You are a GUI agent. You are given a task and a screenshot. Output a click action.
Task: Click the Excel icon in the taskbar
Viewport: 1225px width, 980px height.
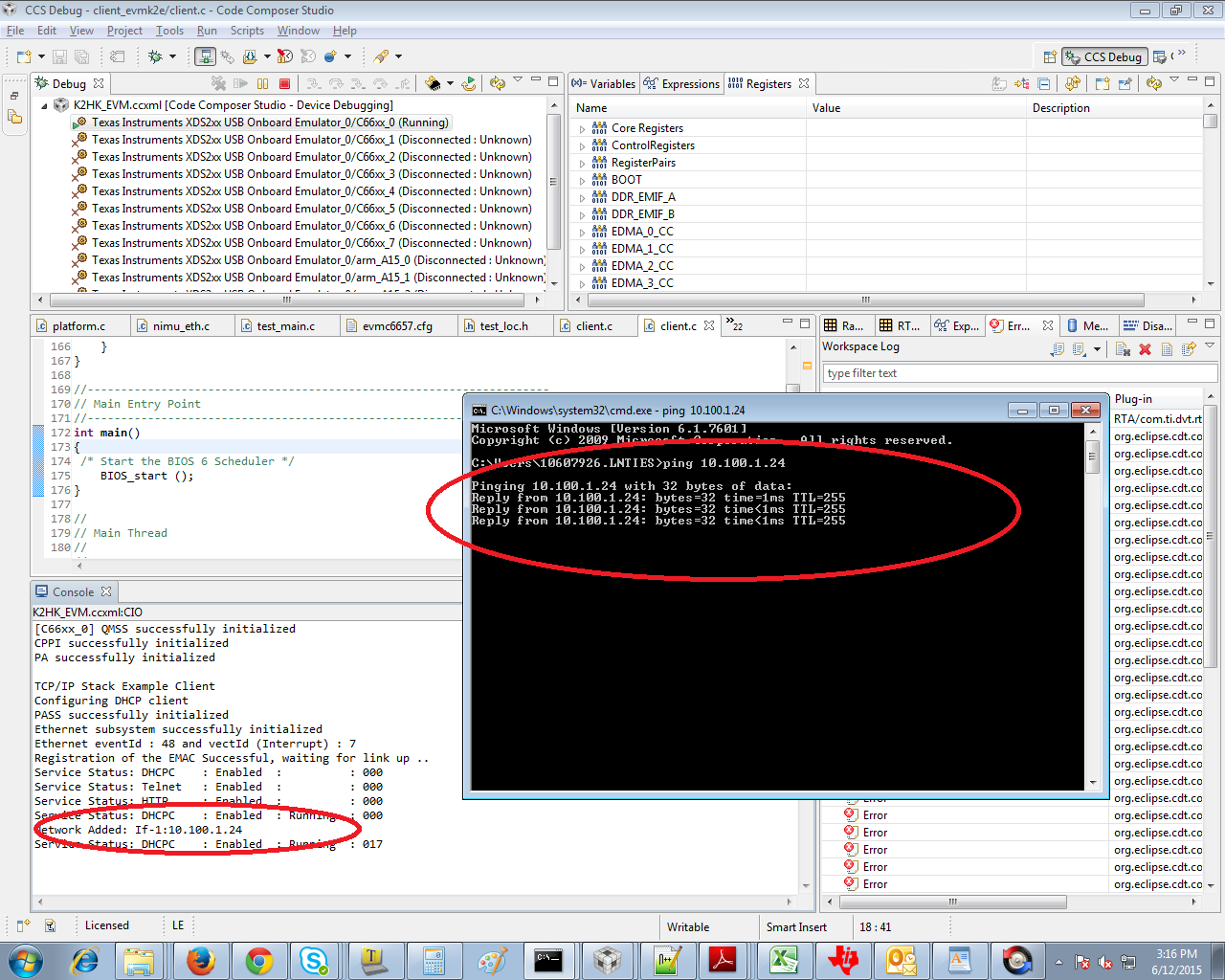point(784,960)
